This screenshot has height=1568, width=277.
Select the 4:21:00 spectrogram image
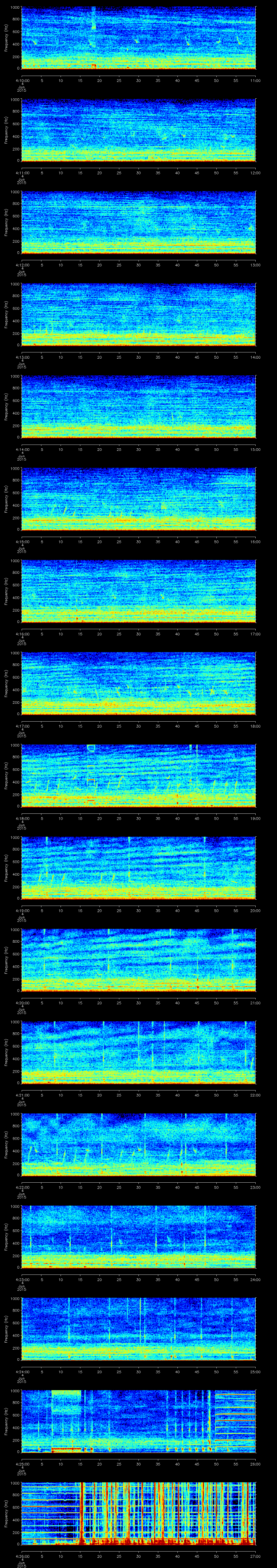(x=139, y=1052)
